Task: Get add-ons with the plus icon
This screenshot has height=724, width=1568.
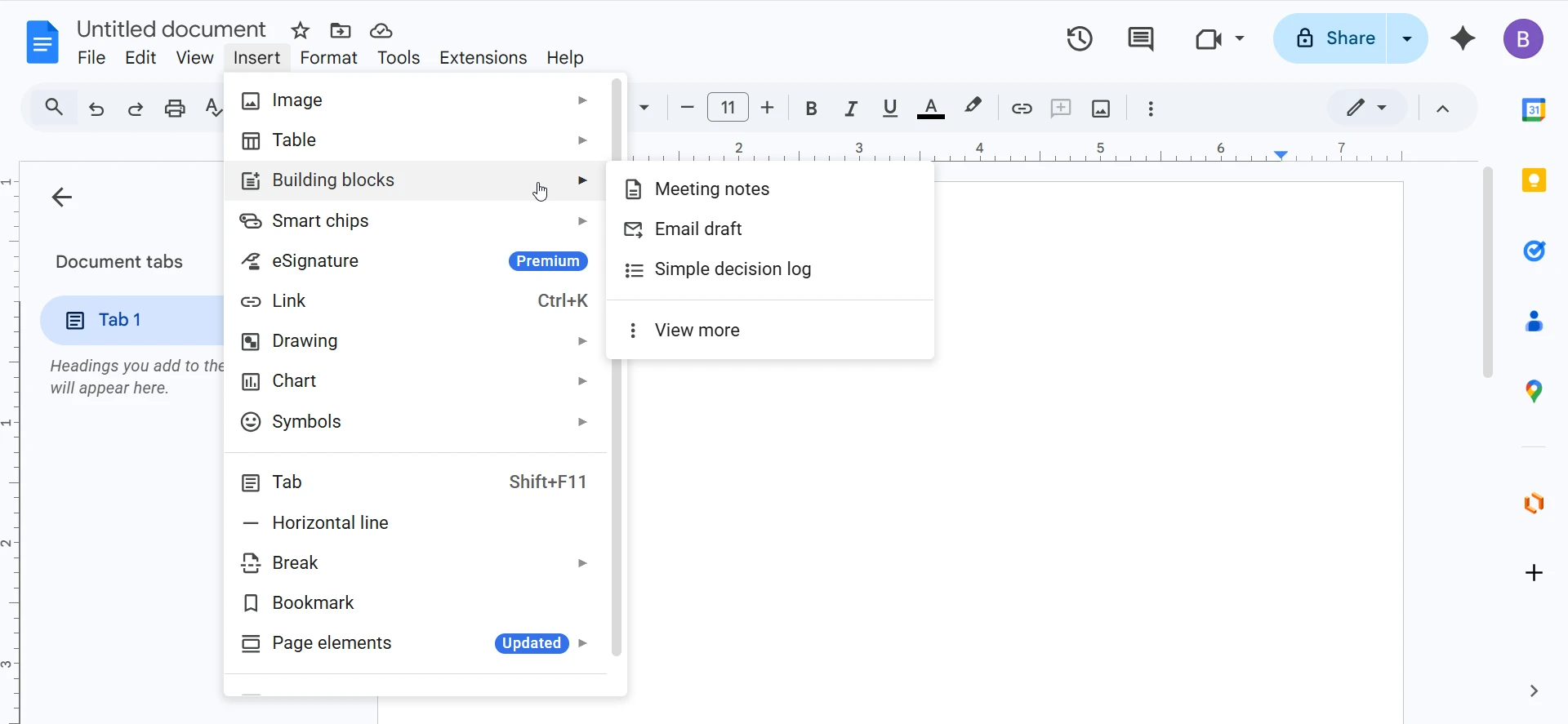Action: click(x=1534, y=573)
